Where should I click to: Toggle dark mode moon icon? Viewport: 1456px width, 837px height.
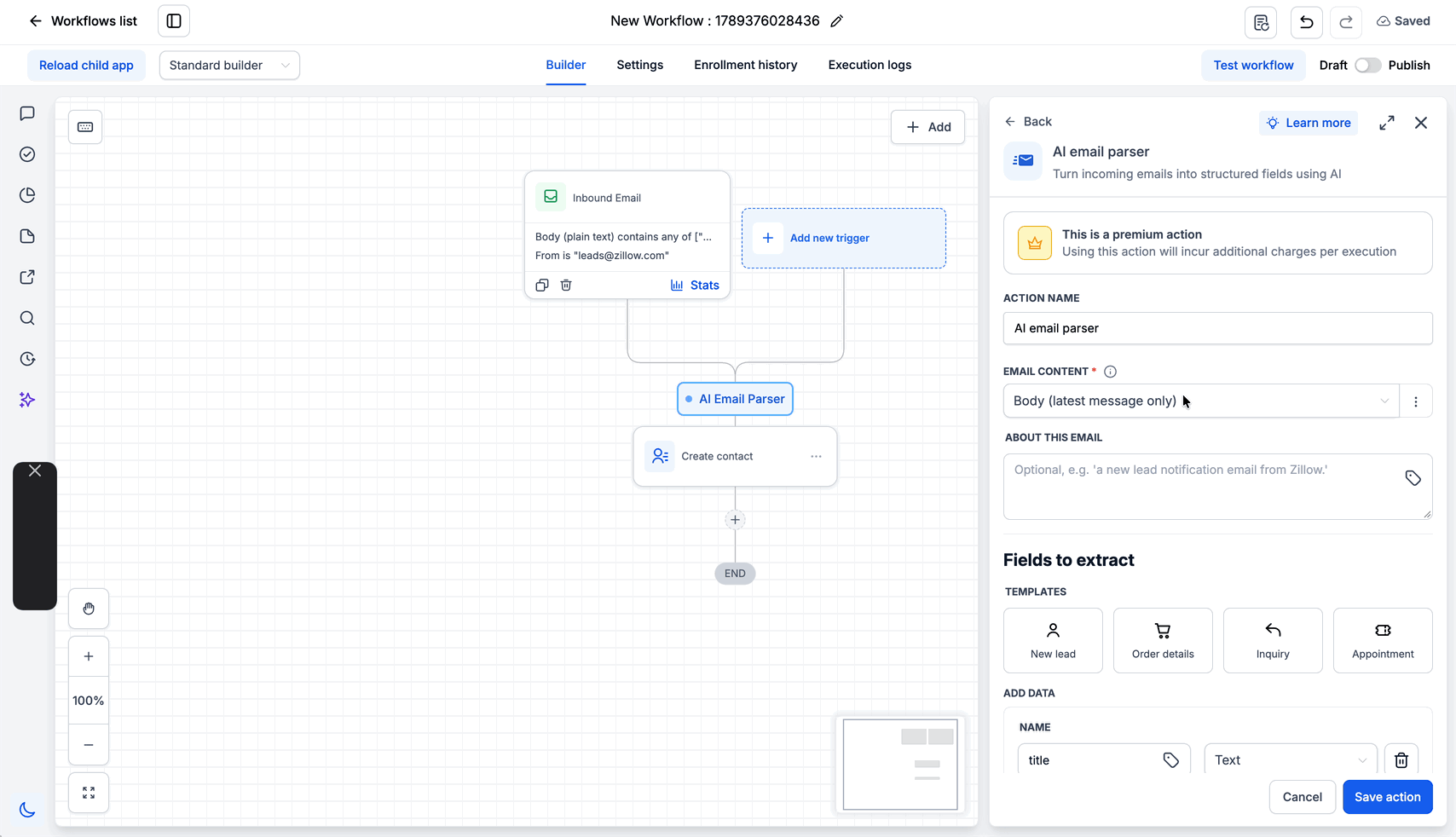(x=27, y=810)
